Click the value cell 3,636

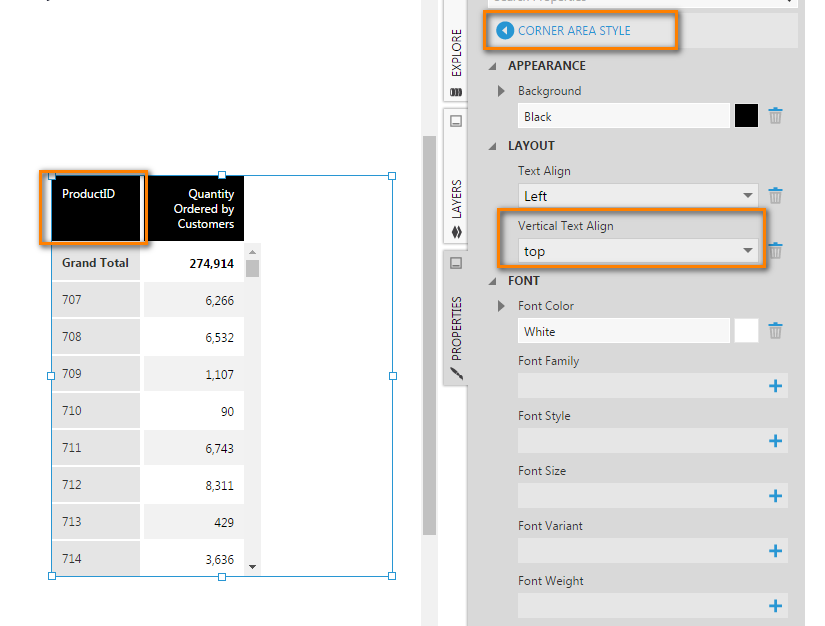click(x=194, y=559)
